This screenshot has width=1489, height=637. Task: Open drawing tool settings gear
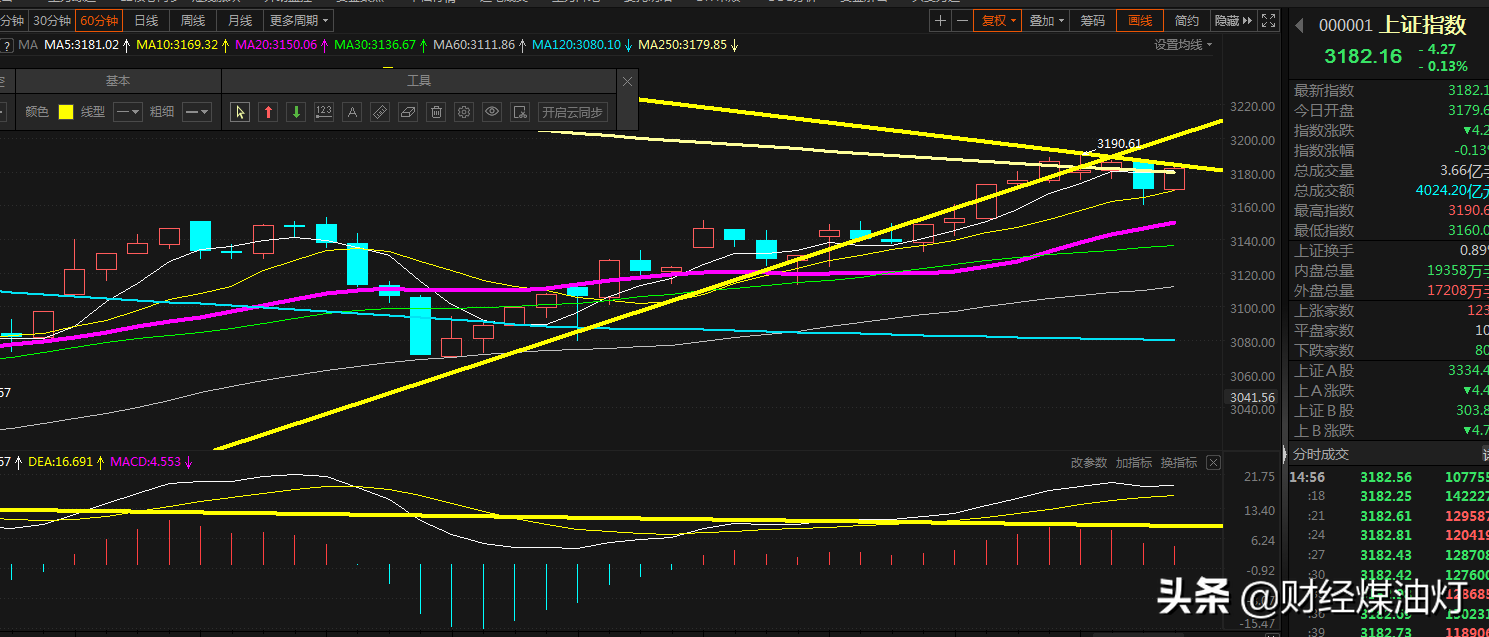click(464, 112)
